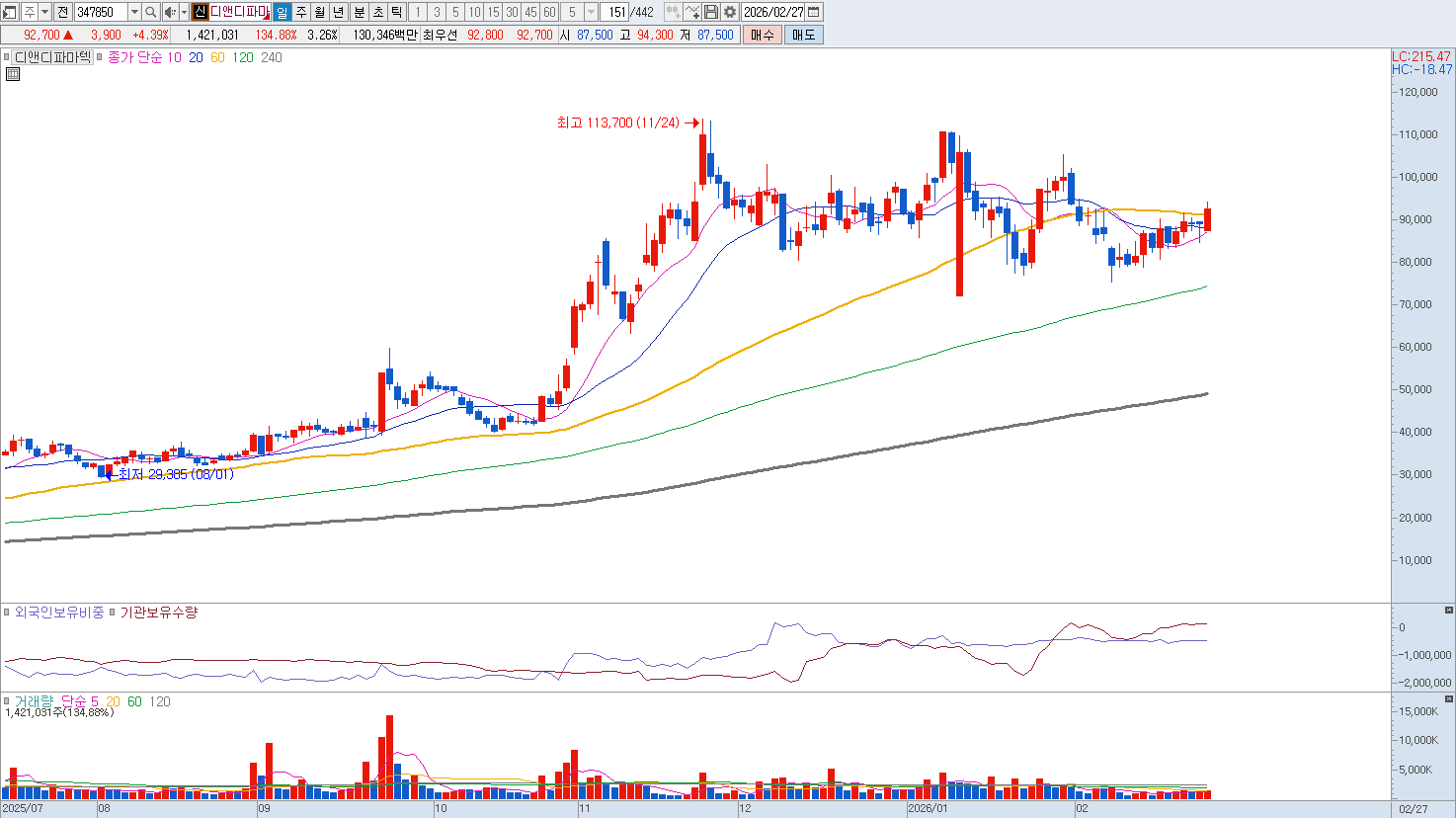
Task: Open chart settings gear icon
Action: coord(730,12)
